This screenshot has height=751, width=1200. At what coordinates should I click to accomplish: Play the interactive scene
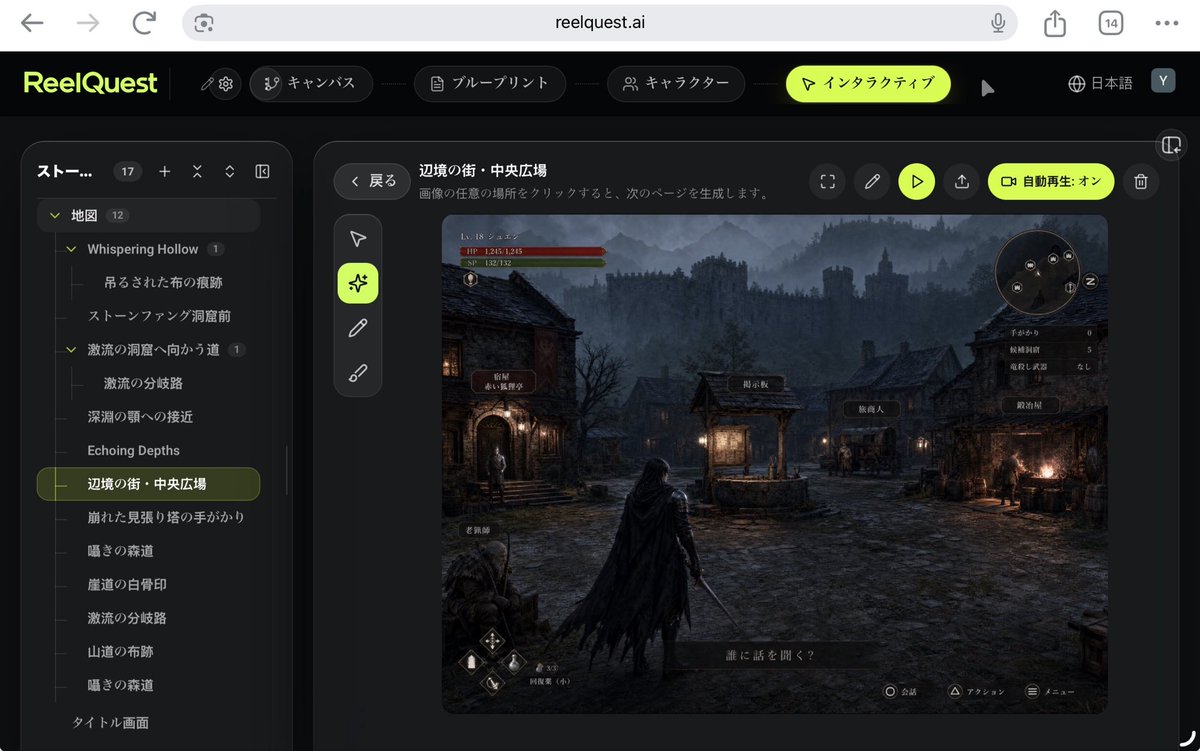point(917,182)
